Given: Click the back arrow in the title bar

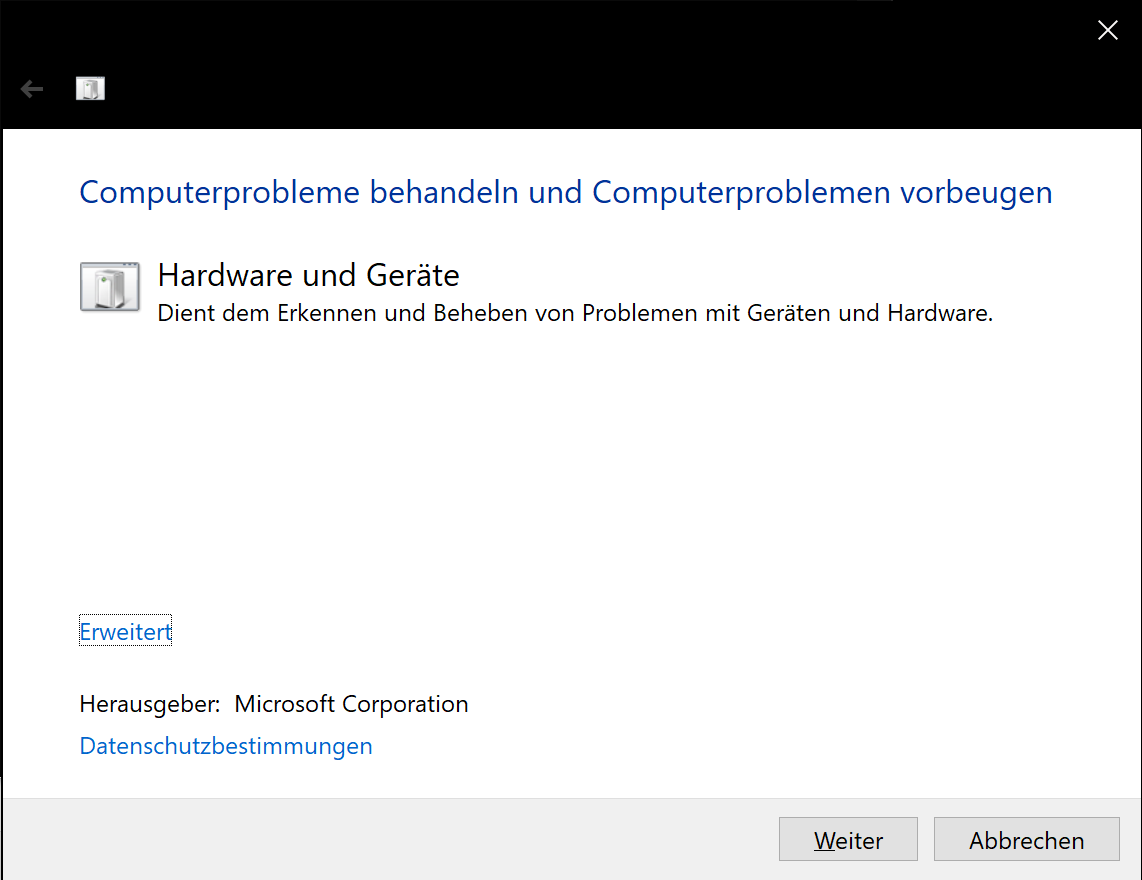Looking at the screenshot, I should pos(32,90).
